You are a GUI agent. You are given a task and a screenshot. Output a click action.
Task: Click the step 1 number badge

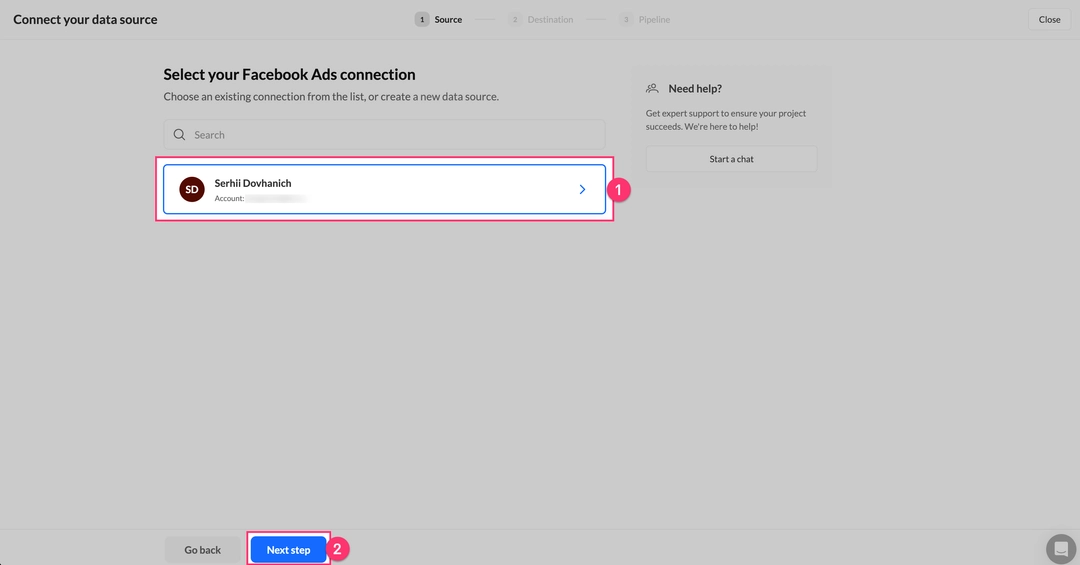[x=422, y=19]
